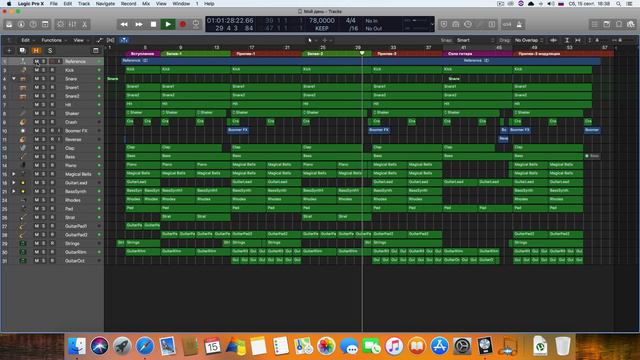Open System Preferences from the Dock

point(462,346)
